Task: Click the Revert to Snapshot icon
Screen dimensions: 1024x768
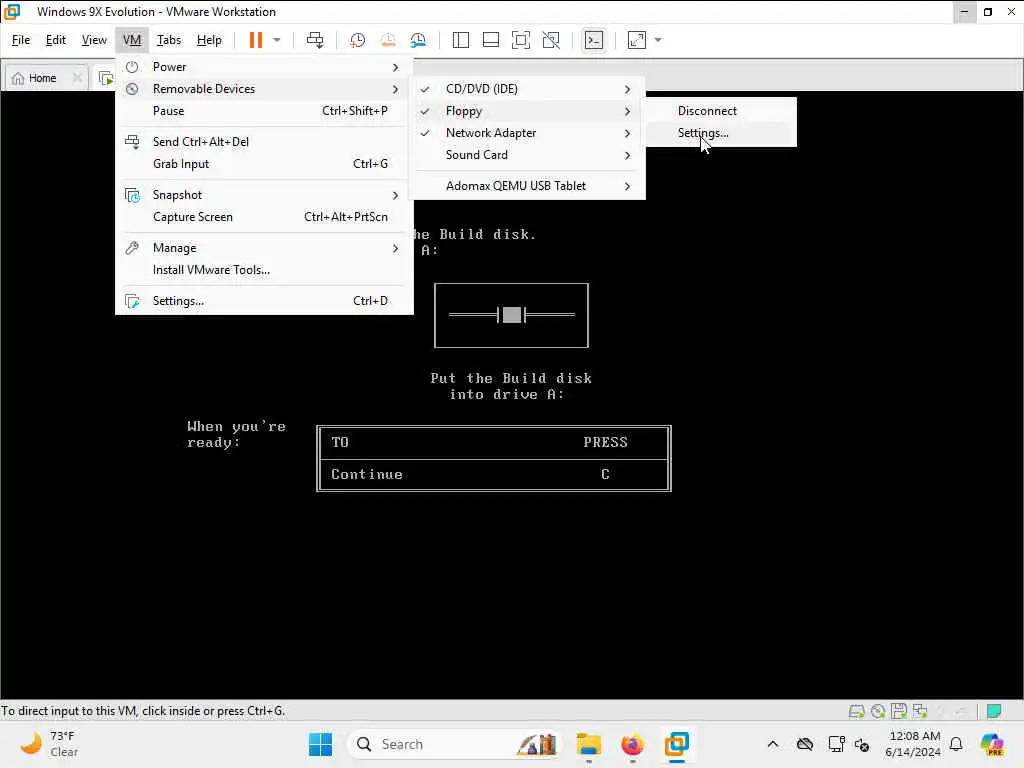Action: click(x=388, y=40)
